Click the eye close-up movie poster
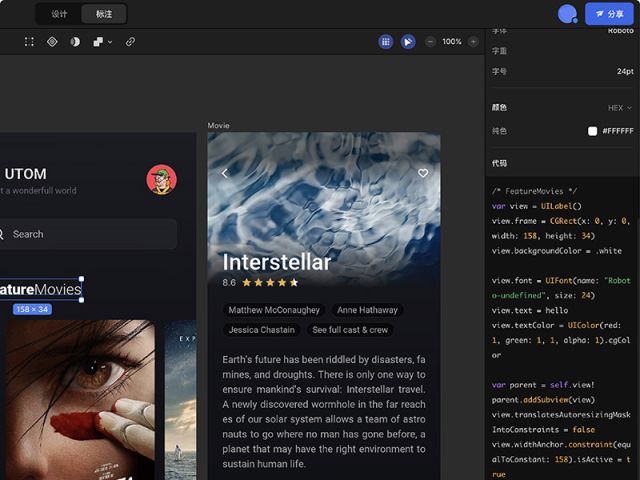The image size is (640, 480). (x=80, y=400)
